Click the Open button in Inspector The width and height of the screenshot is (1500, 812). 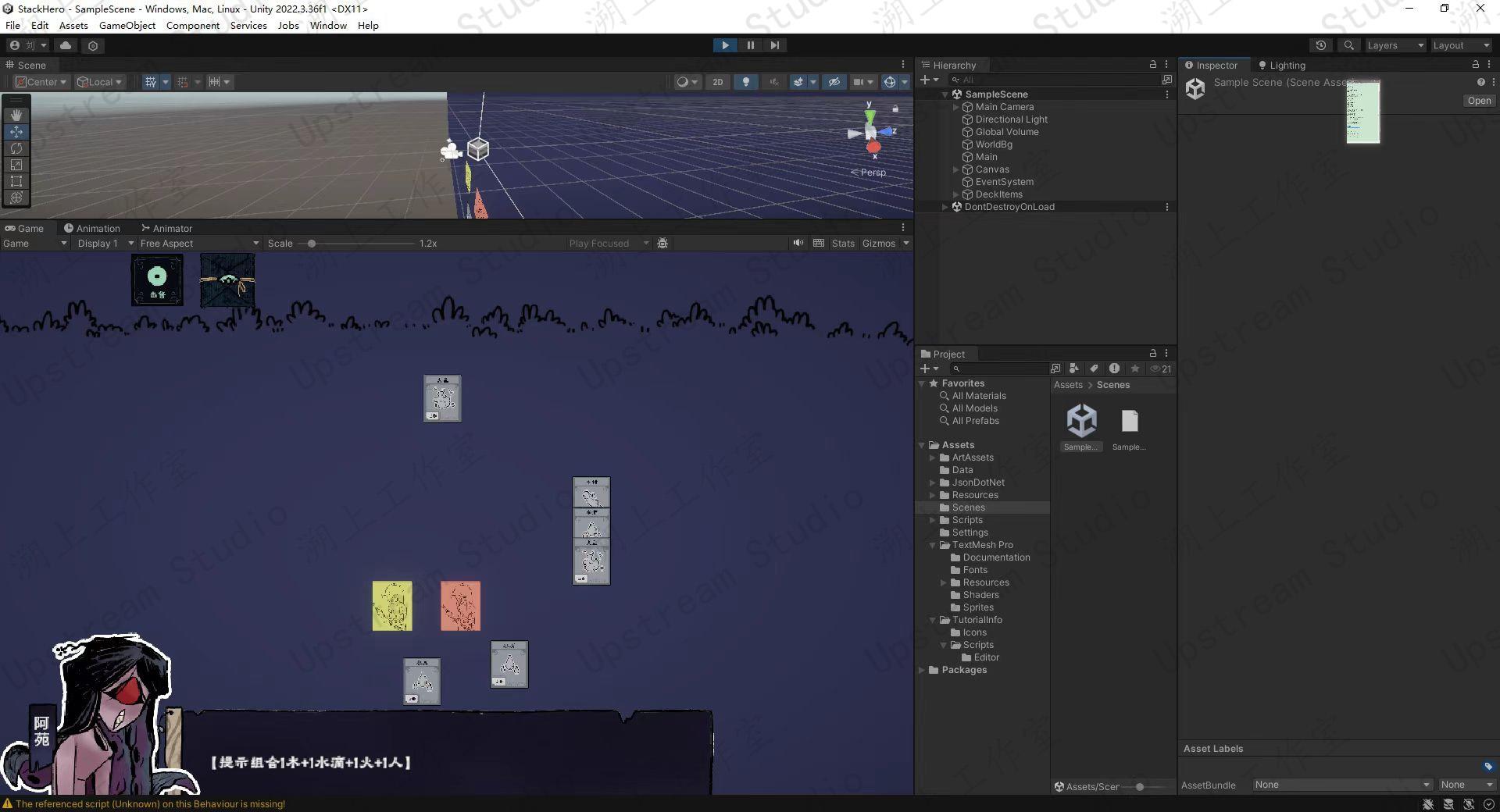click(x=1478, y=101)
